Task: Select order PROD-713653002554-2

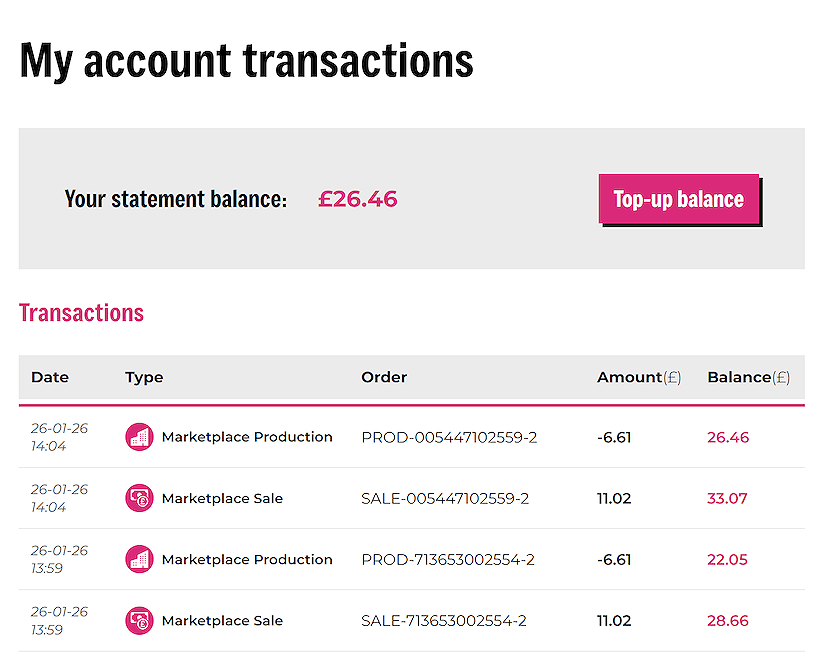Action: (448, 559)
